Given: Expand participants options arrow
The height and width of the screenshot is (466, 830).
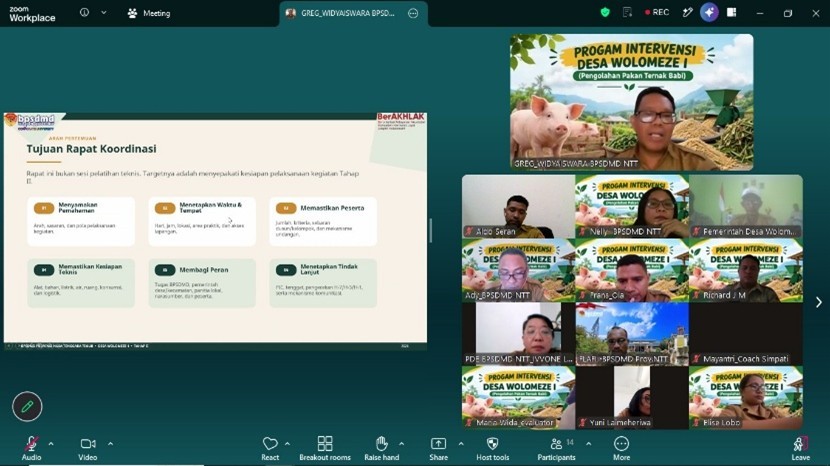Looking at the screenshot, I should [x=589, y=444].
